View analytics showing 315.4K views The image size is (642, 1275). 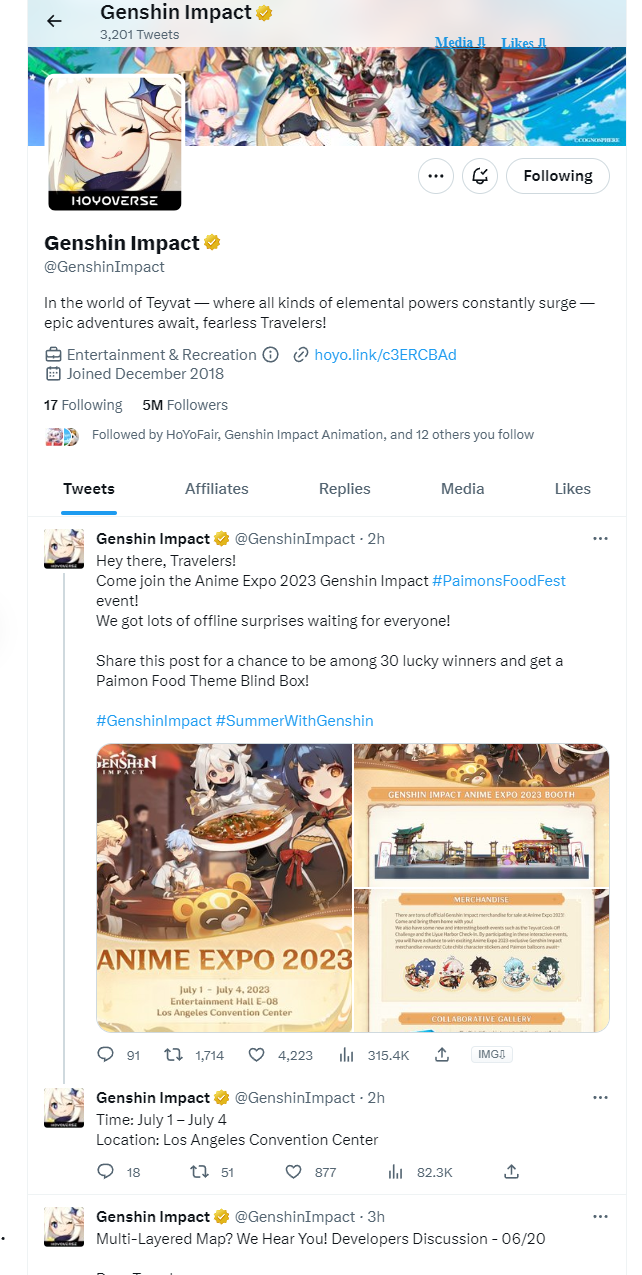tap(348, 1055)
